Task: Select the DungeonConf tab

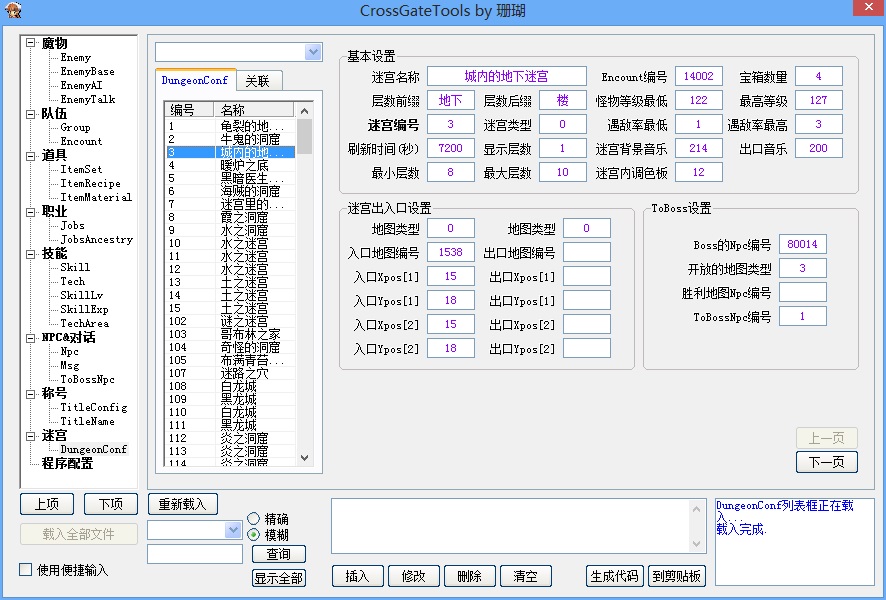Action: click(195, 80)
